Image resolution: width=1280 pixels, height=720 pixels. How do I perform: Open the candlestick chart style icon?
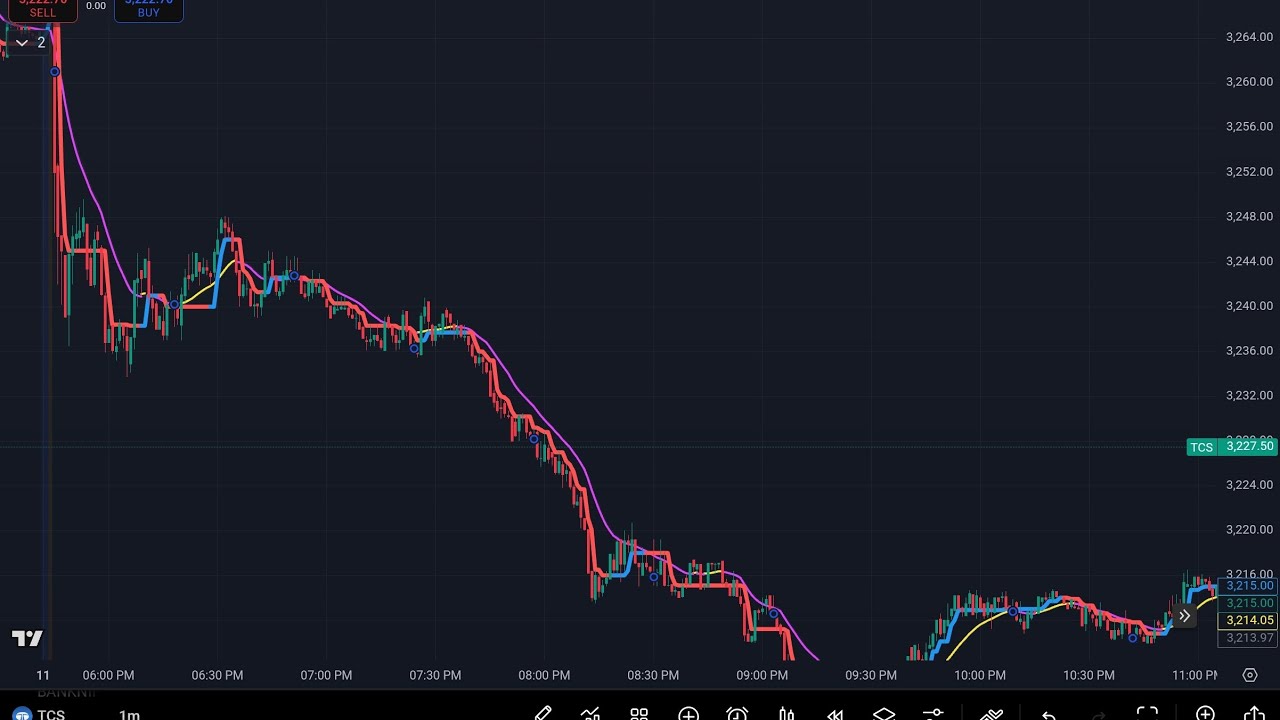coord(786,714)
